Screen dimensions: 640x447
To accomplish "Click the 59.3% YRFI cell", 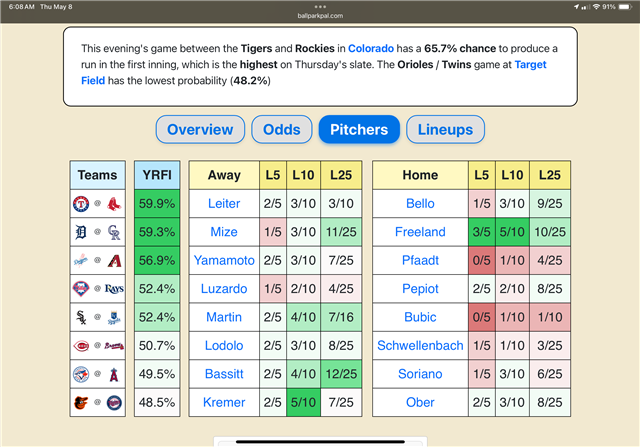I will pyautogui.click(x=157, y=232).
